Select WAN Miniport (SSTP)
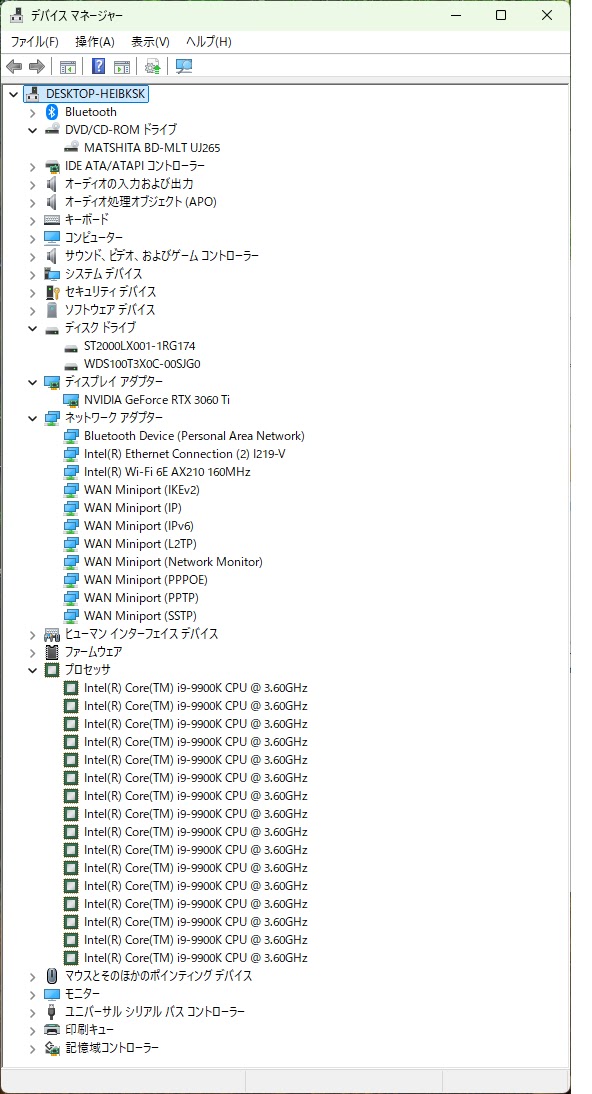Viewport: 592px width, 1094px height. click(140, 616)
